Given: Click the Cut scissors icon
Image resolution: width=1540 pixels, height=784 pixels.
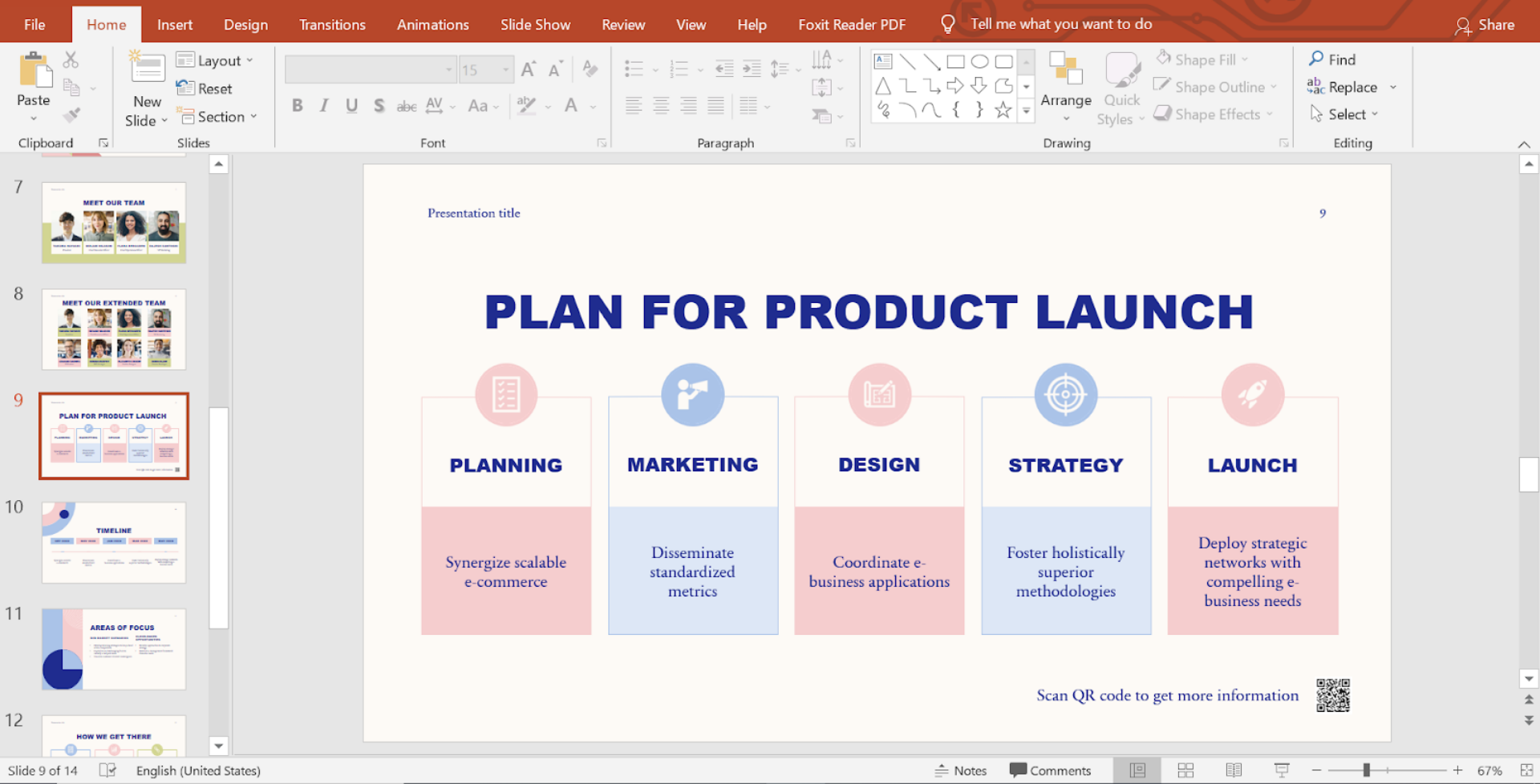Looking at the screenshot, I should click(x=71, y=60).
